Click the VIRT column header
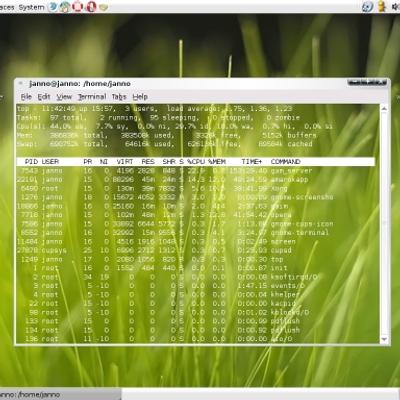This screenshot has height=400, width=400. tap(125, 162)
